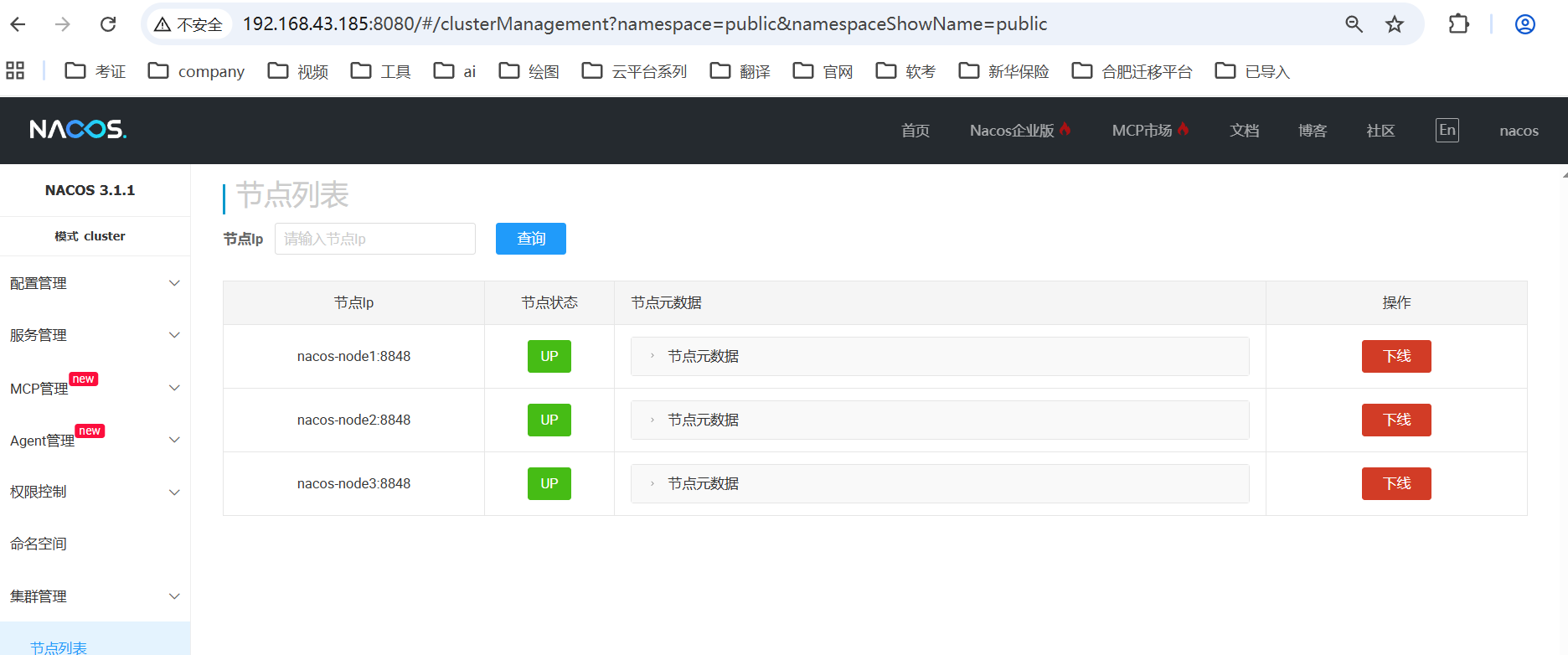Image resolution: width=1568 pixels, height=655 pixels.
Task: Open Nacos企业版 in the top navigation
Action: pyautogui.click(x=1020, y=131)
